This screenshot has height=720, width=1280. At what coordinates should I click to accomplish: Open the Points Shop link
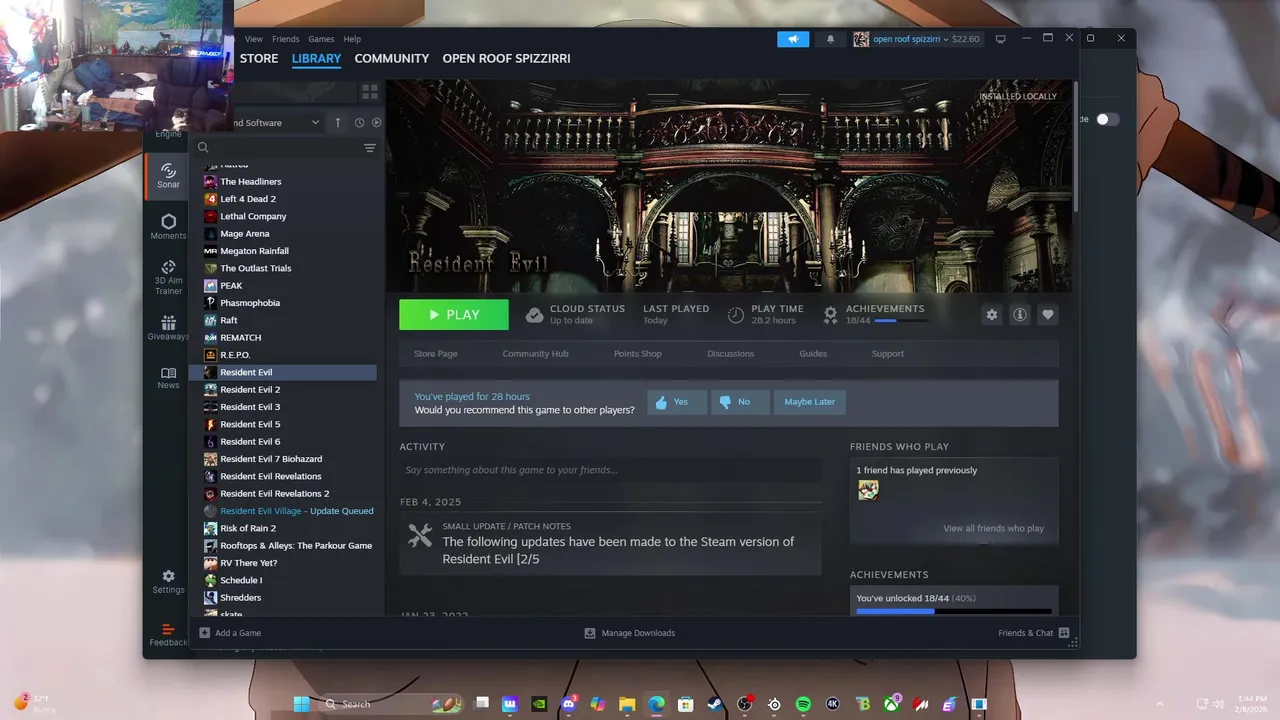click(638, 354)
